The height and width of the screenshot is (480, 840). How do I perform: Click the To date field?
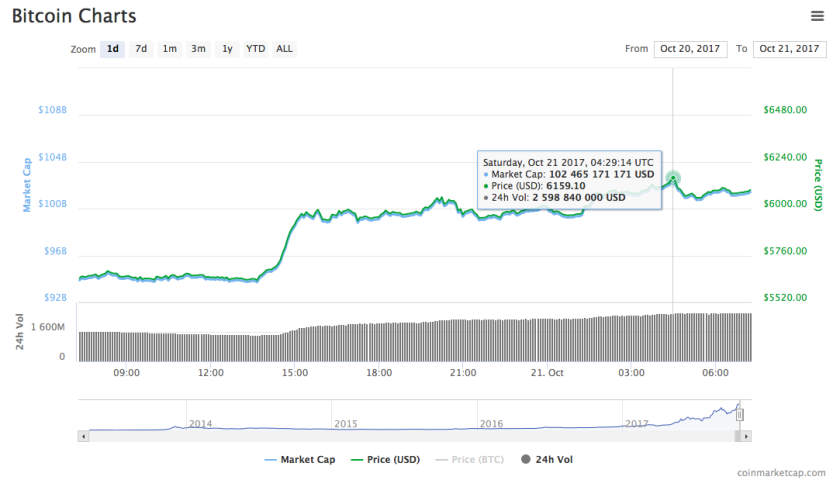click(x=789, y=49)
